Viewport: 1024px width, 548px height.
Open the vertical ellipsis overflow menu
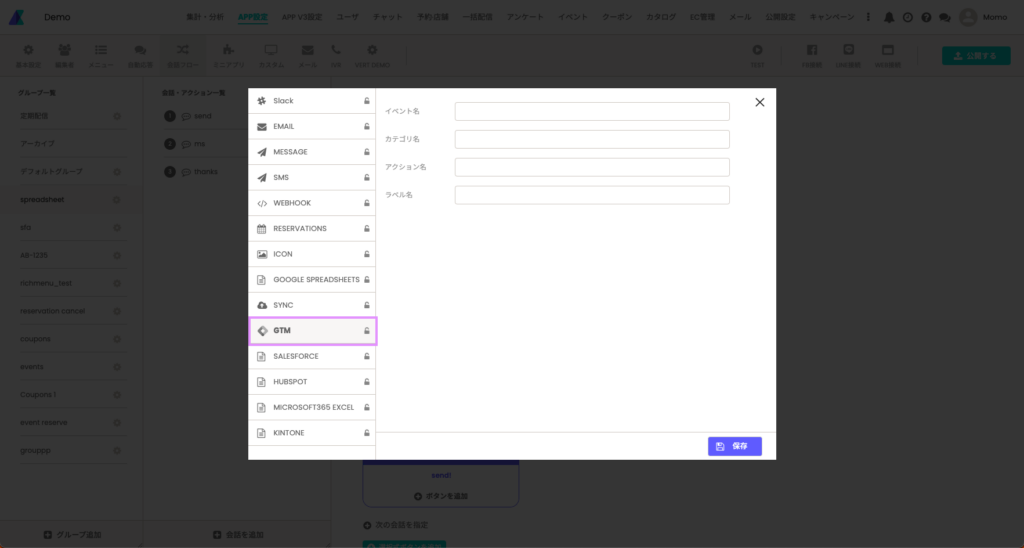pos(867,17)
